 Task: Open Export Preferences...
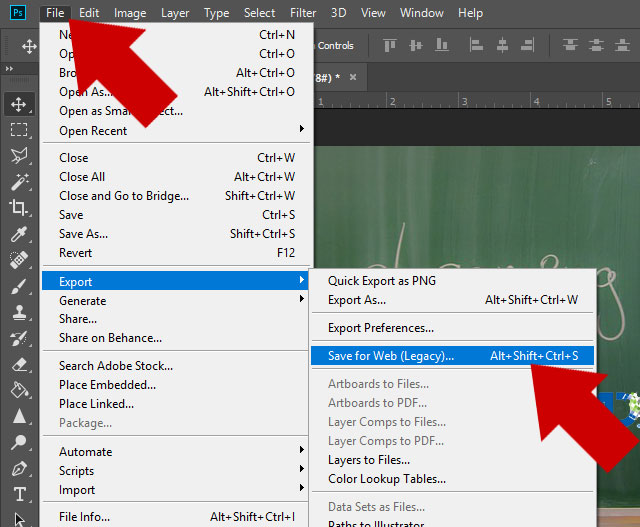pyautogui.click(x=452, y=328)
